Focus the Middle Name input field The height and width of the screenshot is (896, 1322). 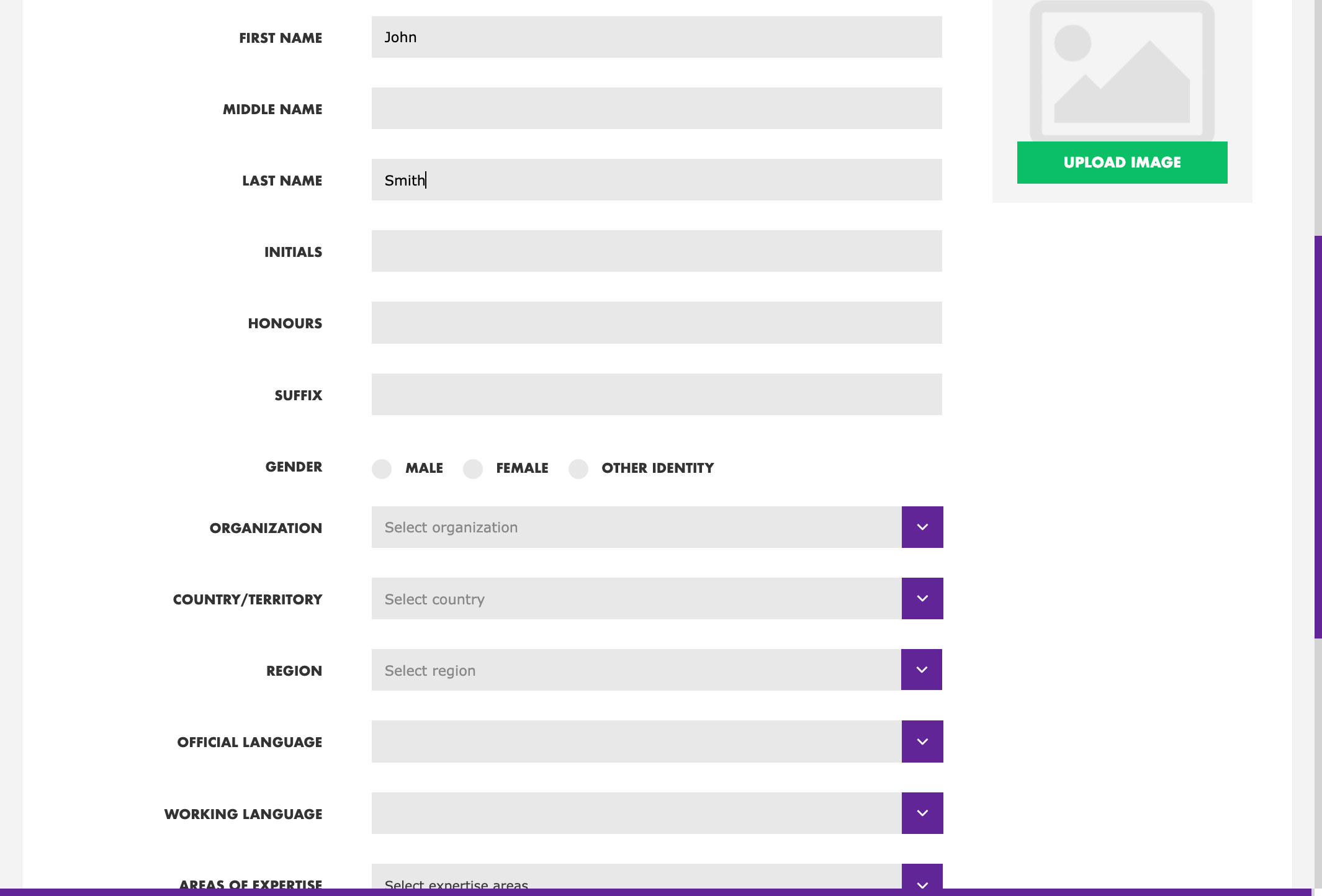657,109
